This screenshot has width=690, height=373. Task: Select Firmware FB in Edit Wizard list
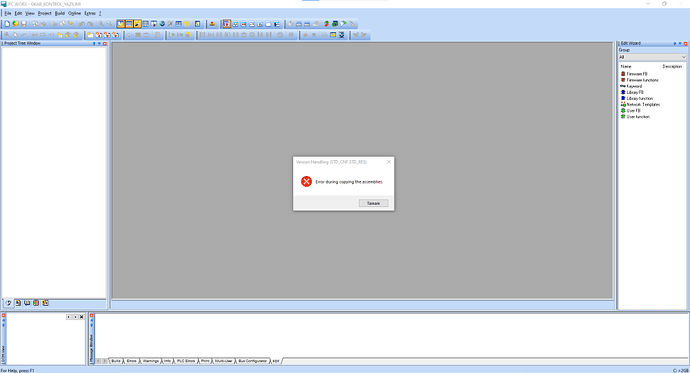point(634,74)
